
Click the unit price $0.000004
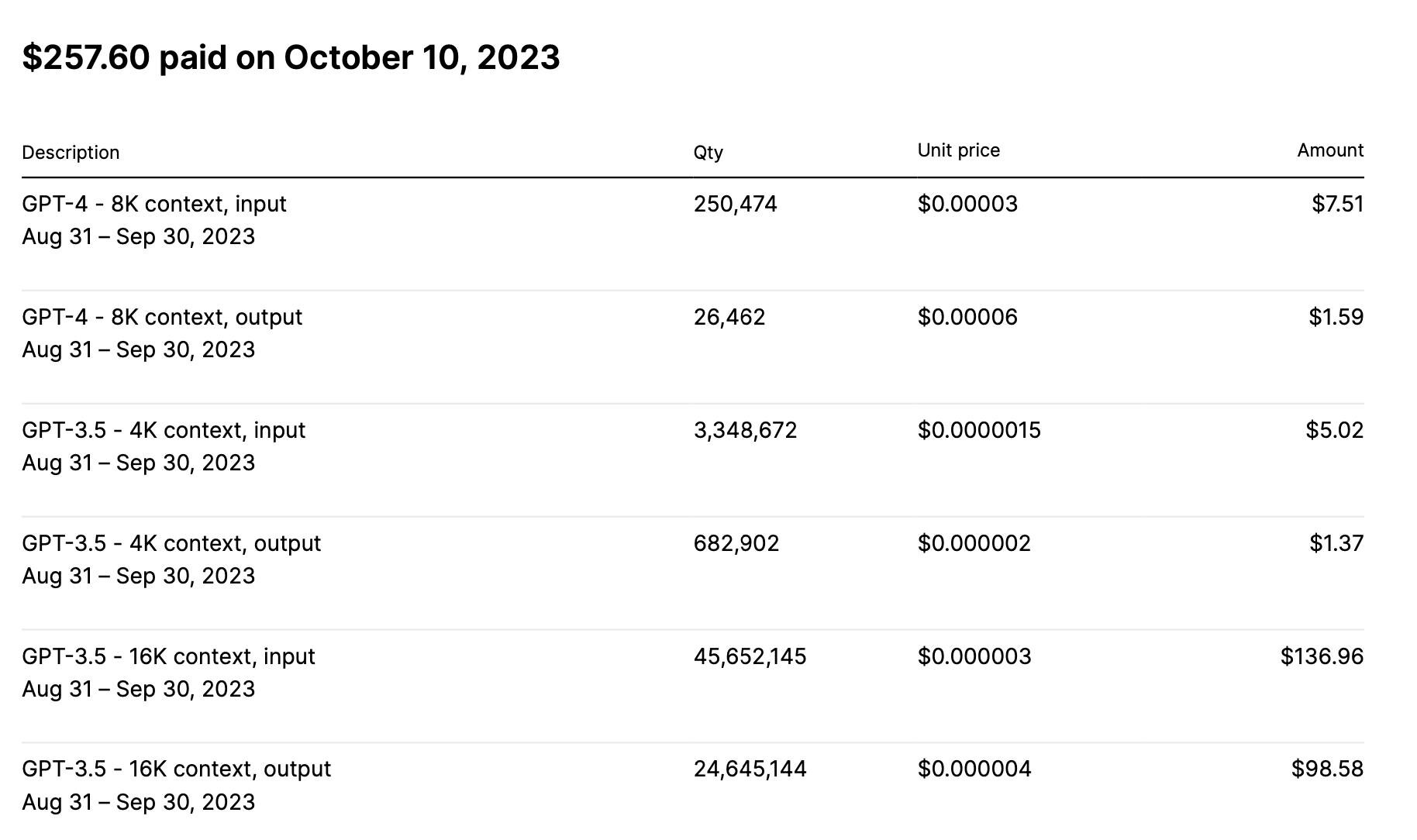coord(974,769)
